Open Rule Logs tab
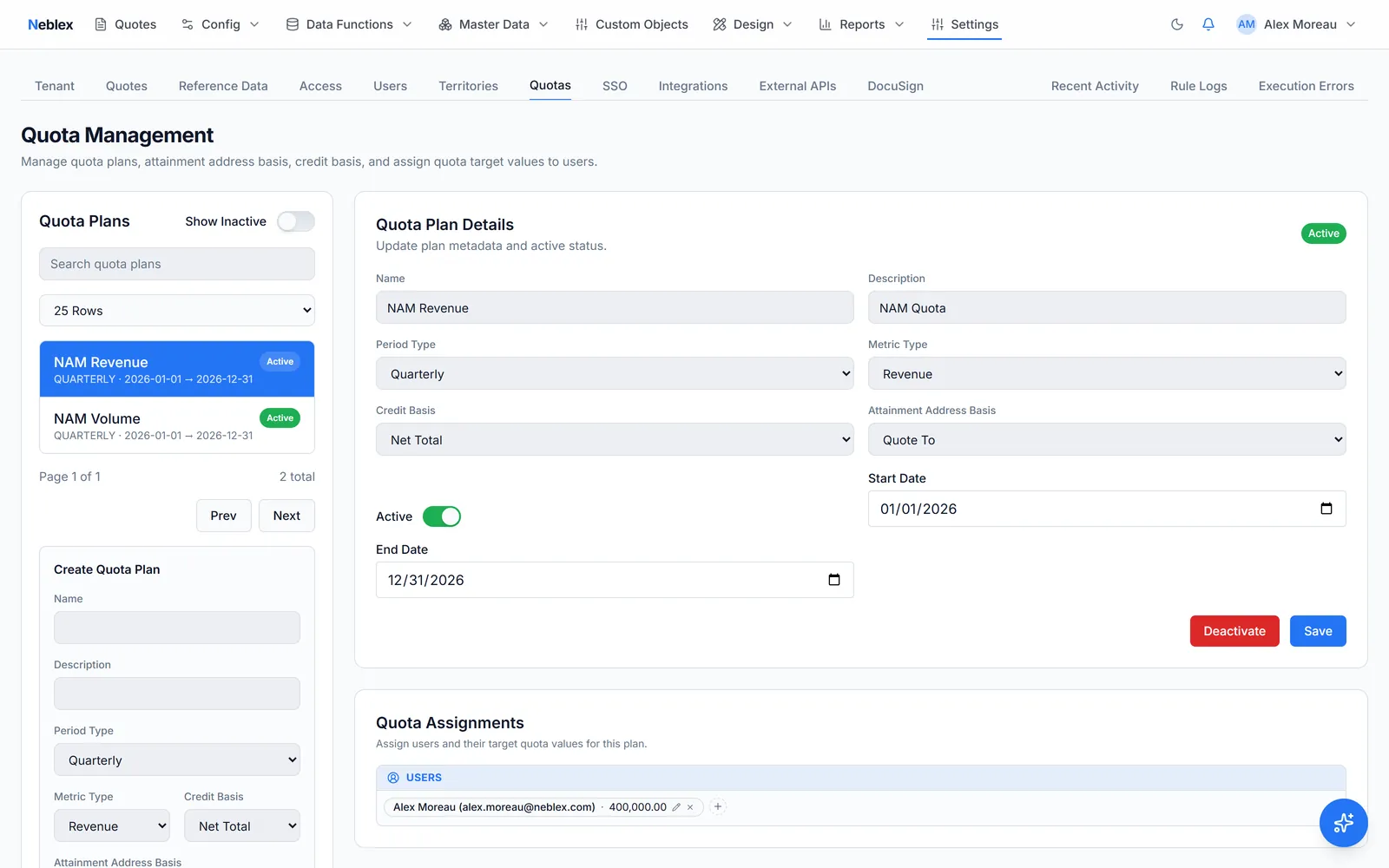 (1198, 86)
